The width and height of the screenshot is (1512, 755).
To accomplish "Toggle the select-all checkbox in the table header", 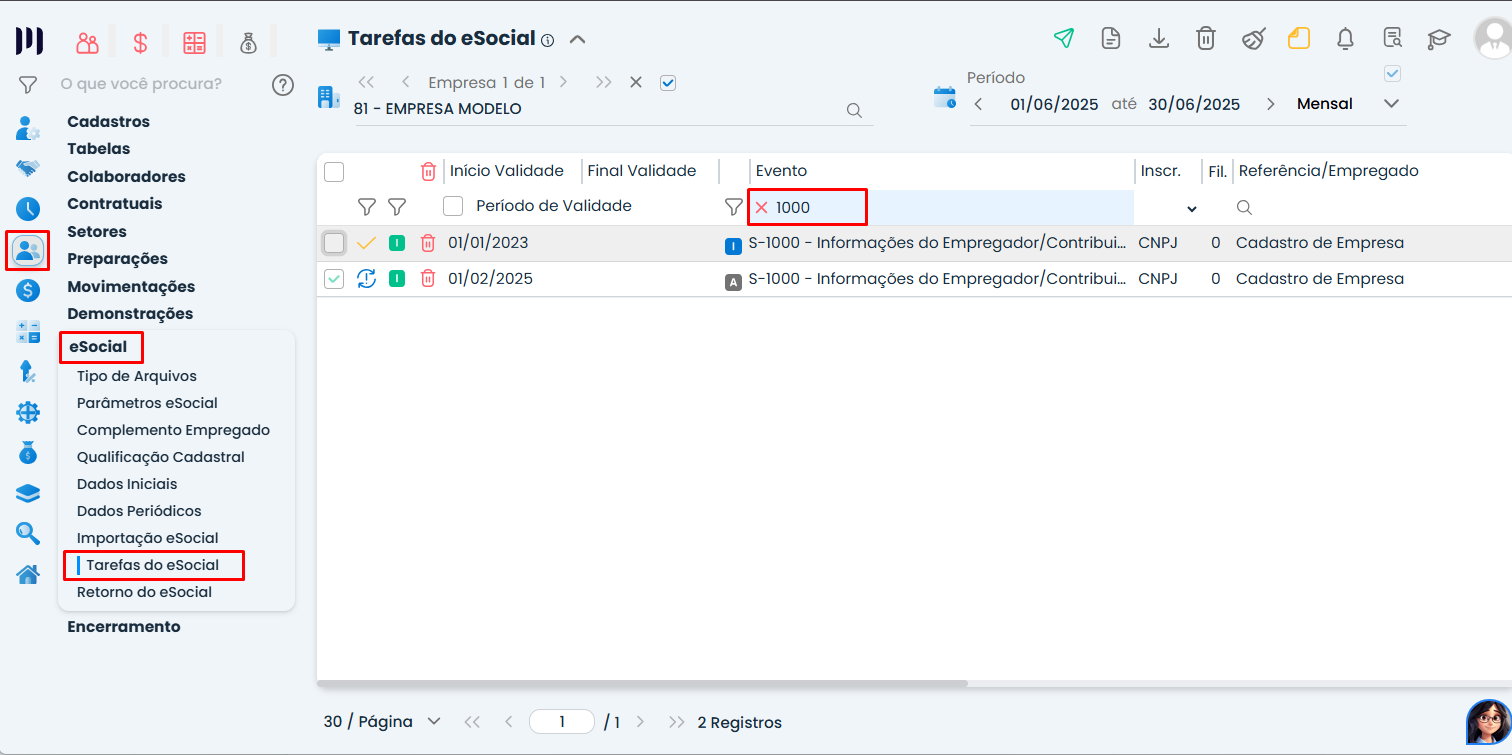I will pos(334,172).
